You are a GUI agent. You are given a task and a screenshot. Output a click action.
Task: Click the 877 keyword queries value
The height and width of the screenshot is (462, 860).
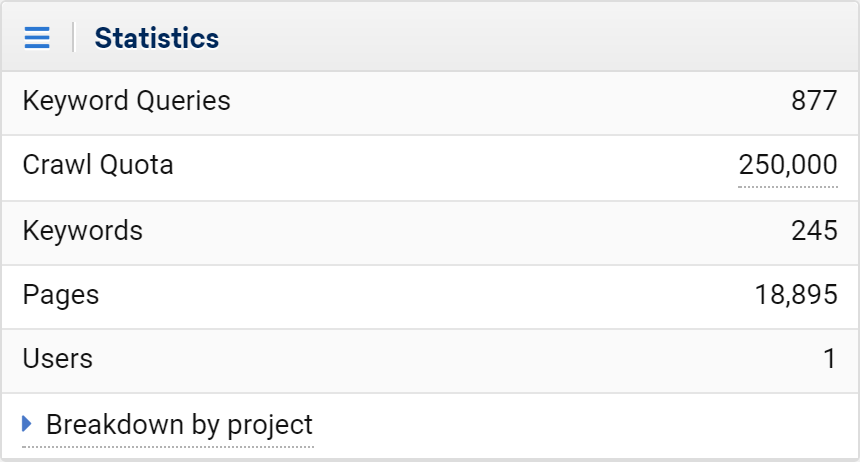click(x=814, y=101)
